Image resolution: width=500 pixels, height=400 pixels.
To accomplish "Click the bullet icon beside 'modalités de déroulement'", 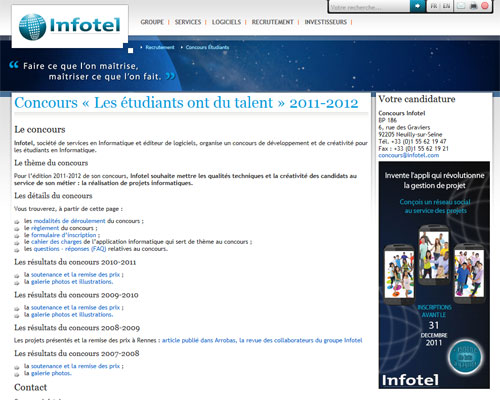I will 17,222.
